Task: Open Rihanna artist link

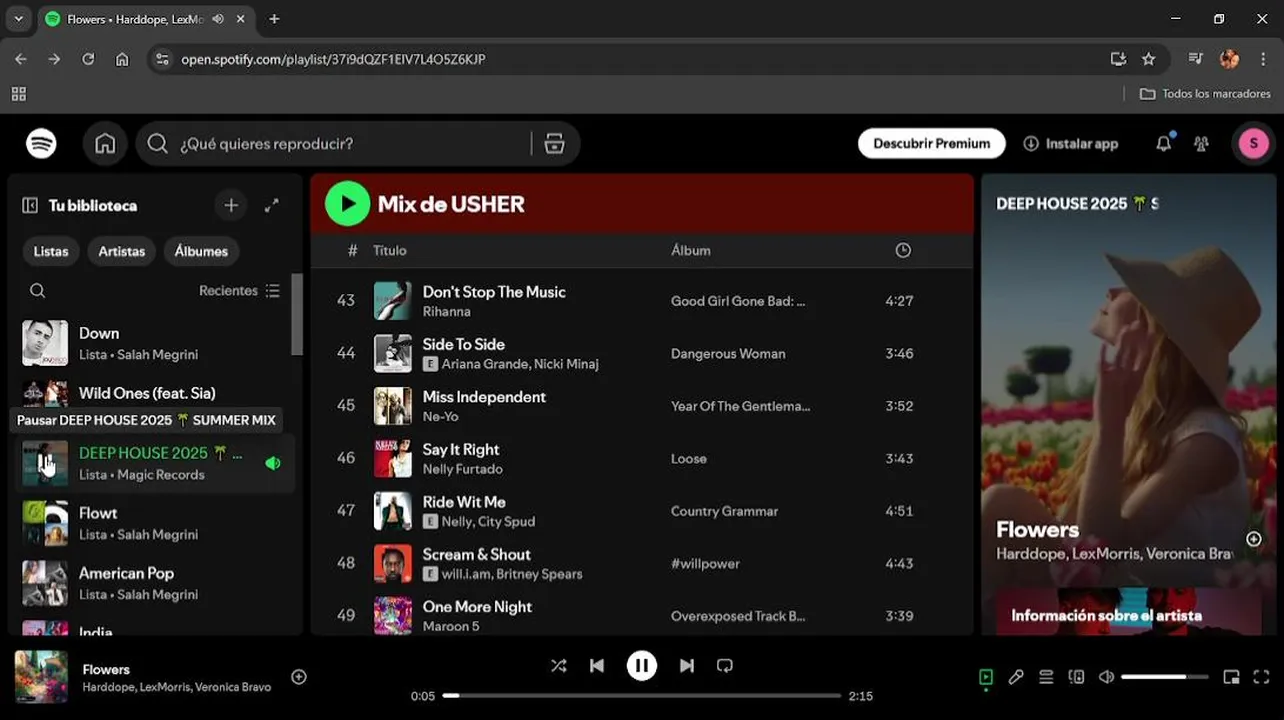Action: click(x=446, y=312)
